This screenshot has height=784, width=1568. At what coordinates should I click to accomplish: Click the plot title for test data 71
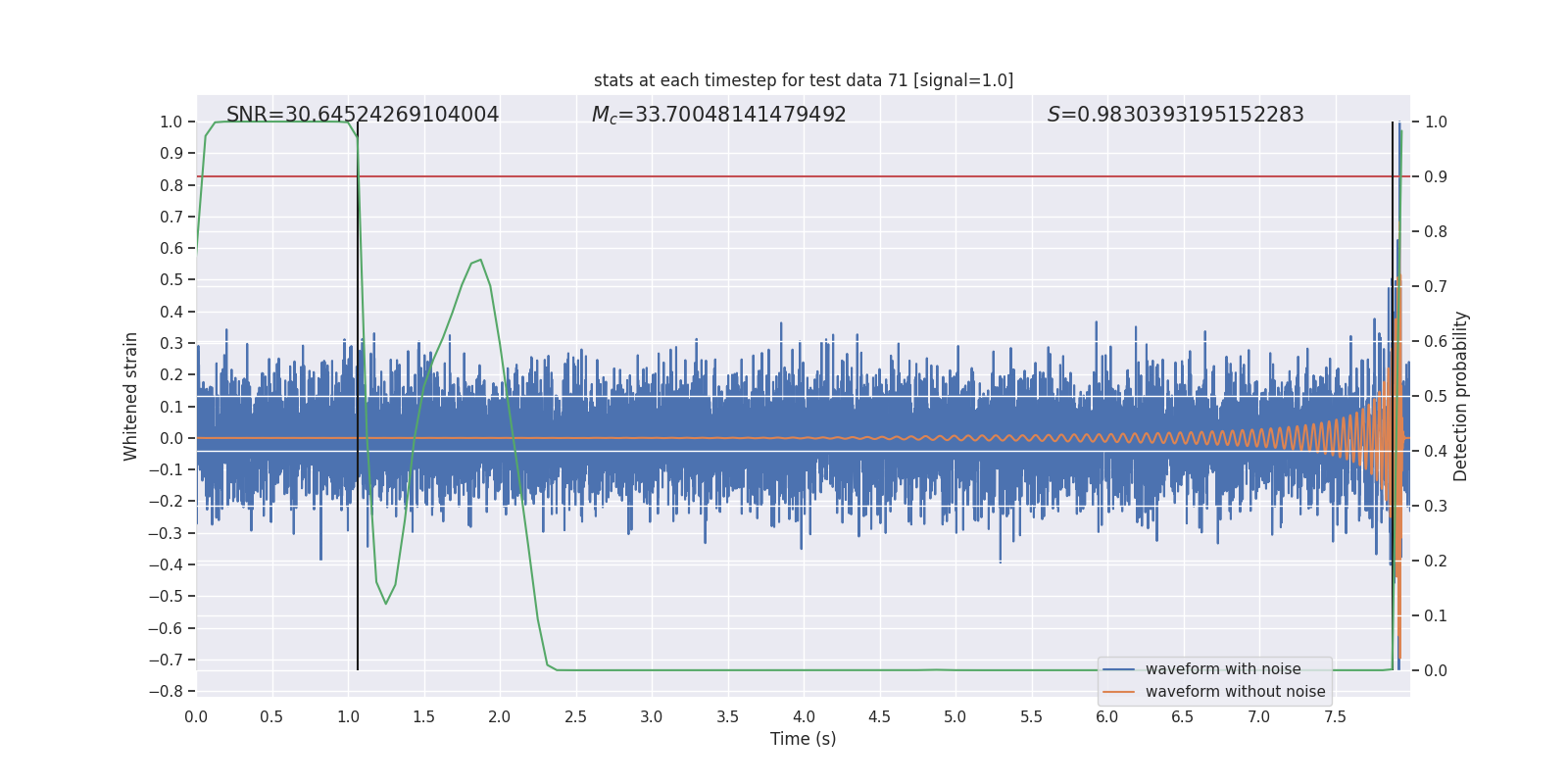[803, 80]
